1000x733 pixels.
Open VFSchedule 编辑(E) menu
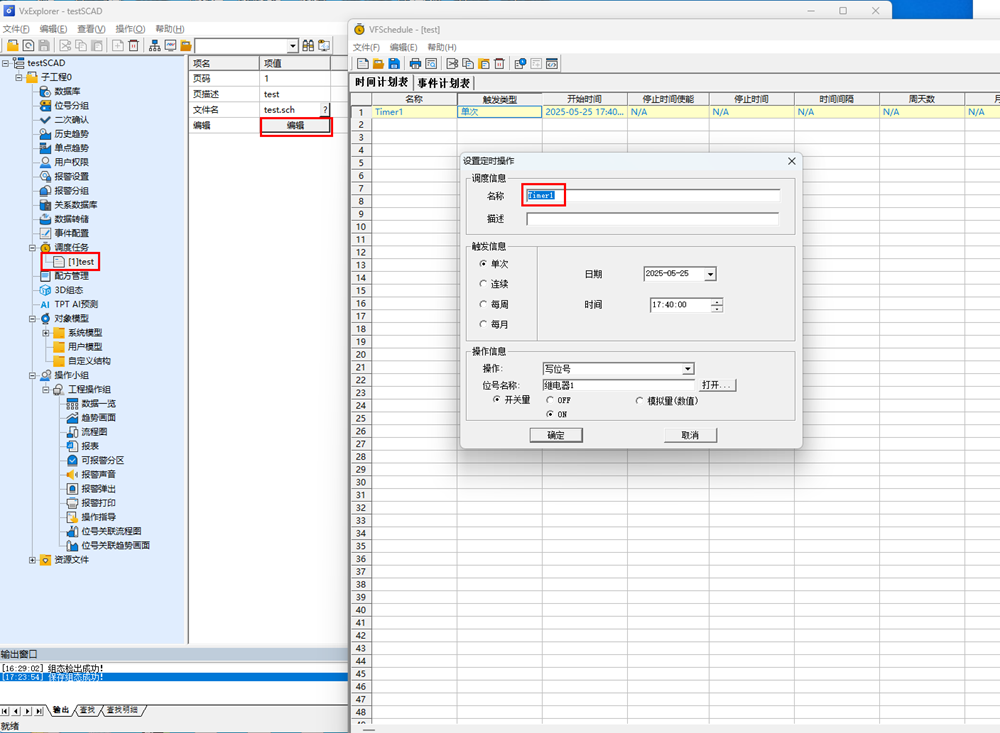[x=403, y=47]
